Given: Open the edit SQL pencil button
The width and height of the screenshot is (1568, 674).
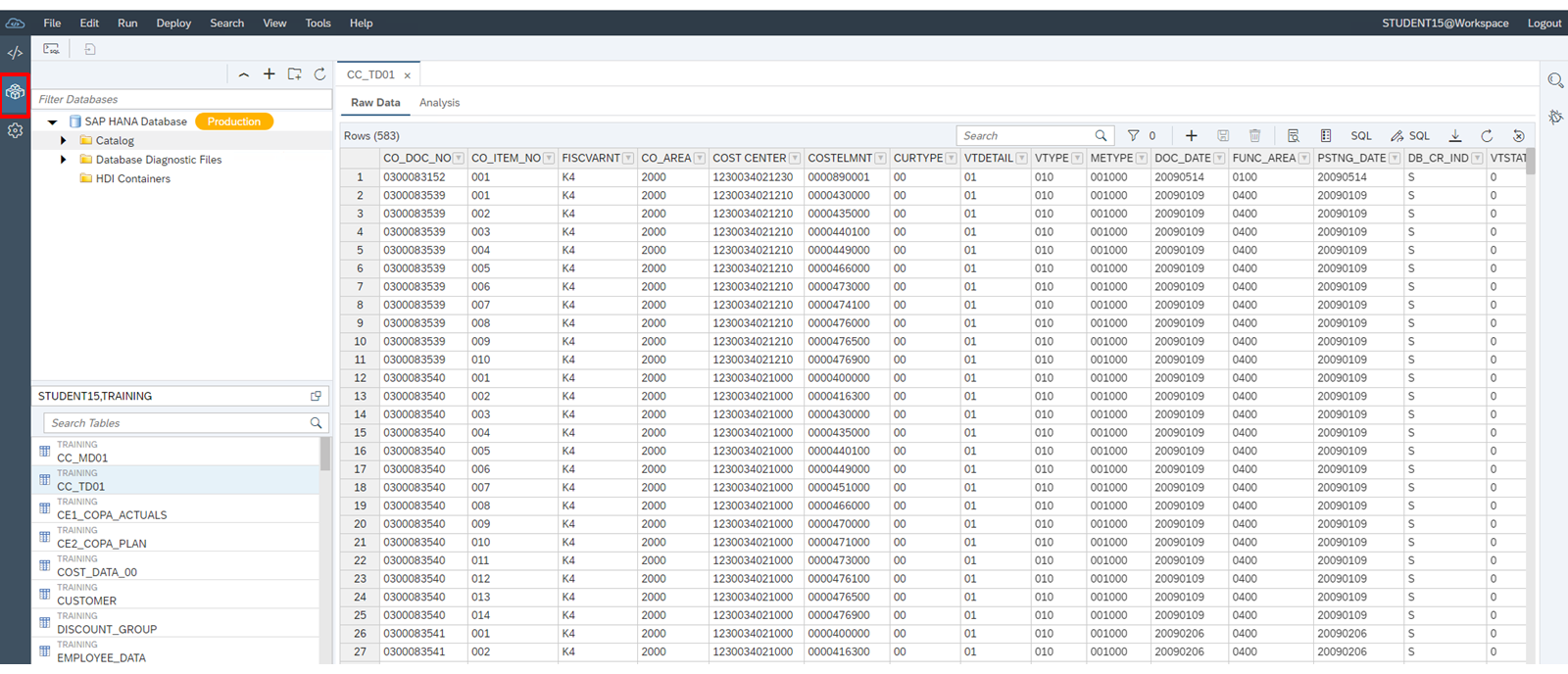Looking at the screenshot, I should [x=1410, y=136].
